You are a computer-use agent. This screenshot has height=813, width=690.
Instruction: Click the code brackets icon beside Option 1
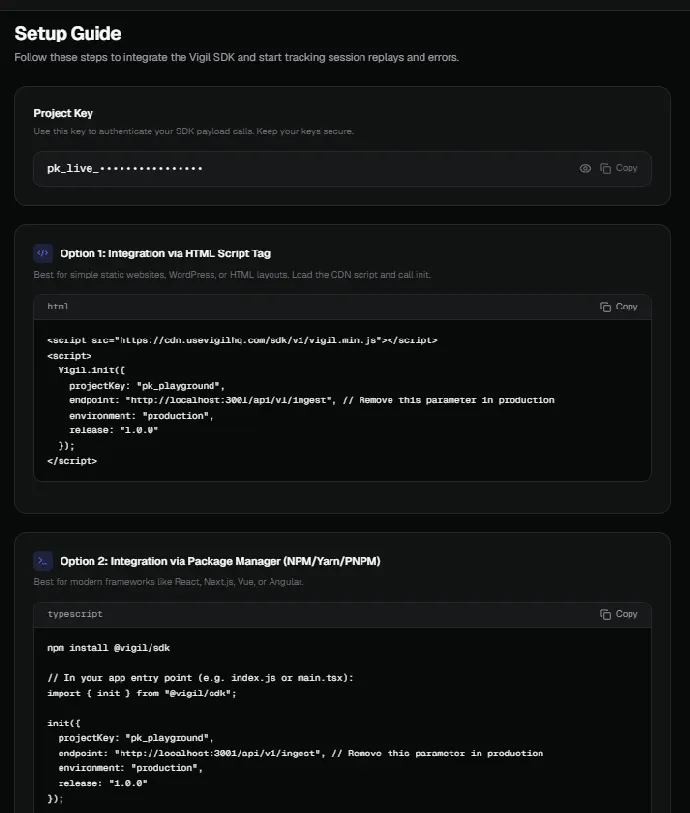point(43,254)
